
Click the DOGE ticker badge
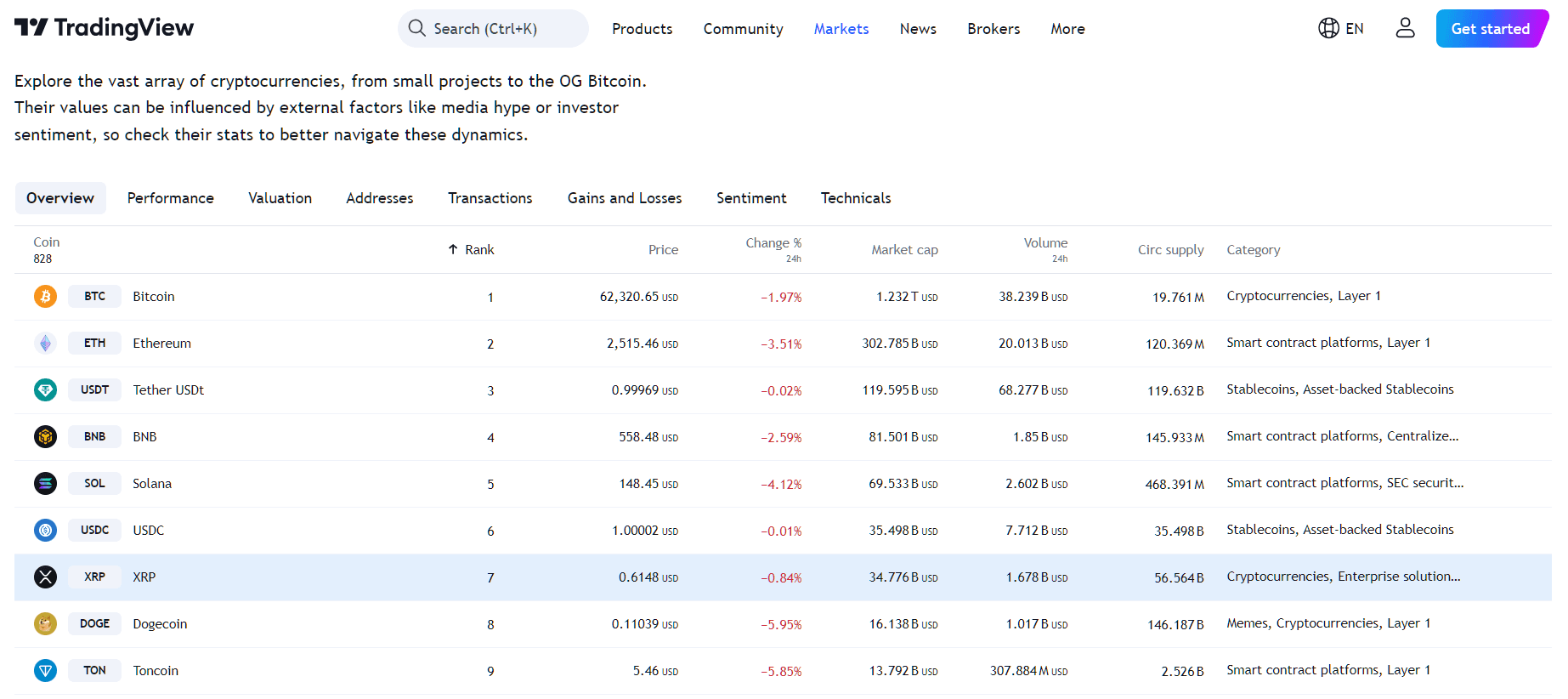click(94, 623)
